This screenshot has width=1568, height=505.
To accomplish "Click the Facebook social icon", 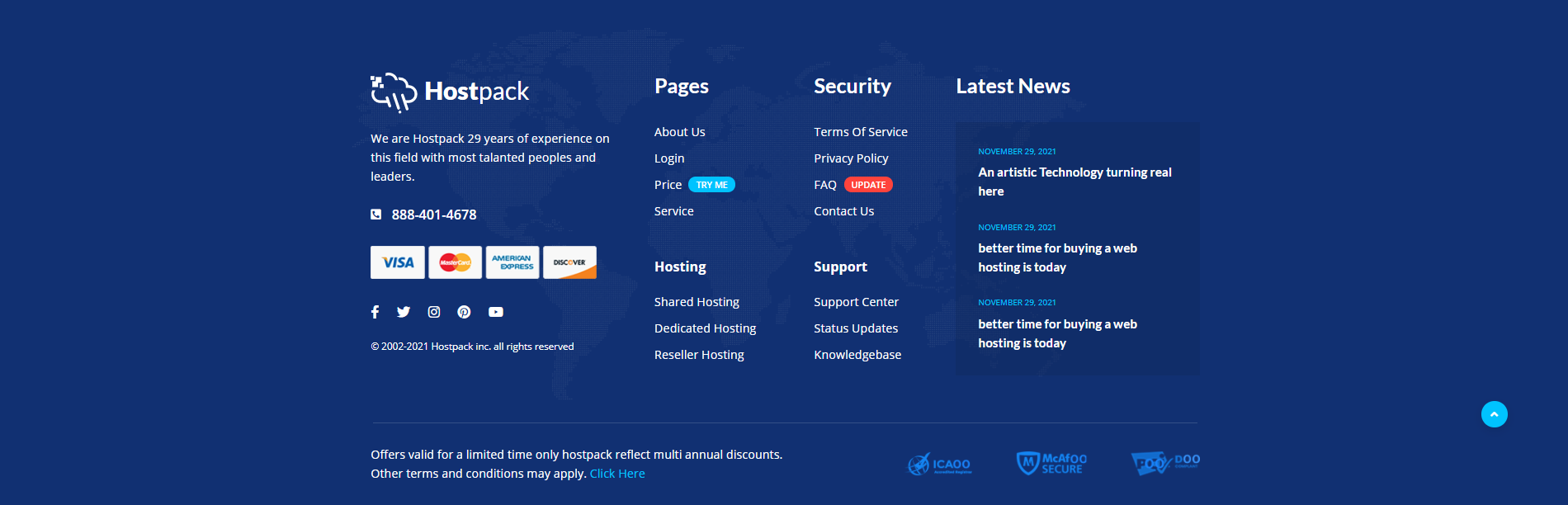I will 375,312.
